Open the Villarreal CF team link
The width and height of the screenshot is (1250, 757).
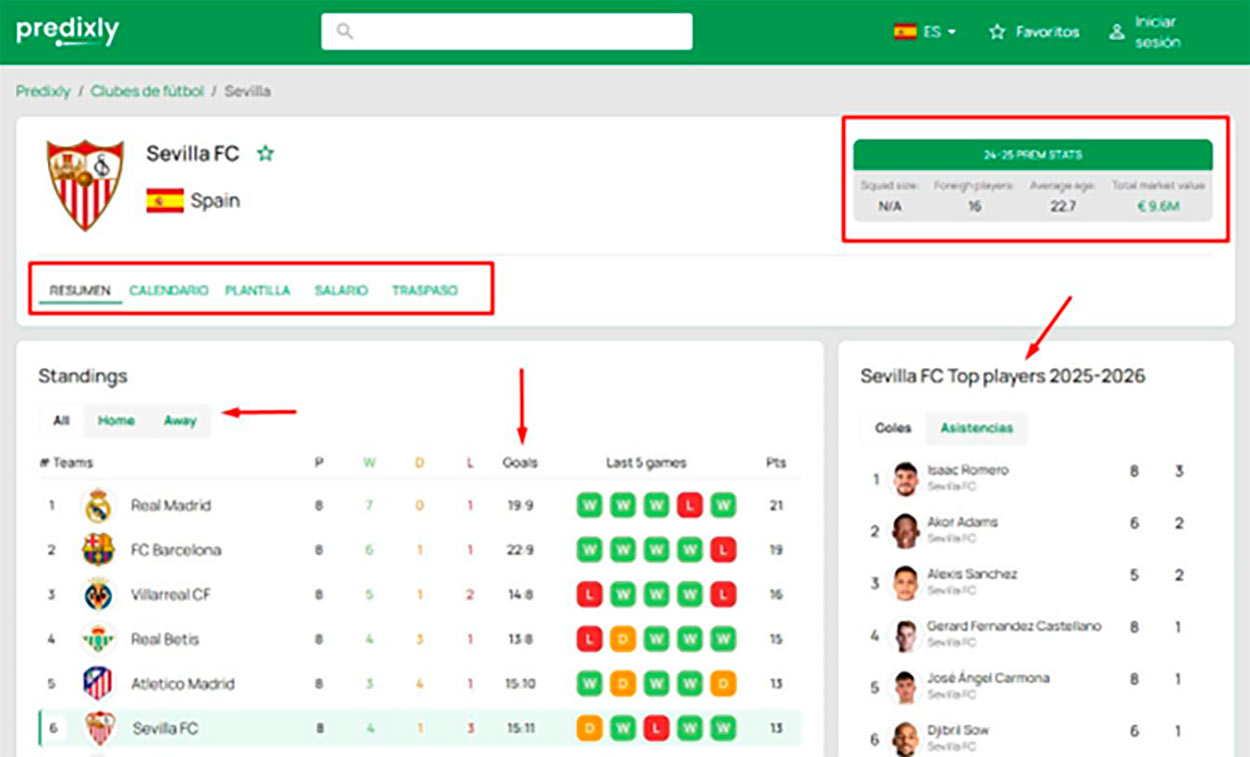pos(171,595)
